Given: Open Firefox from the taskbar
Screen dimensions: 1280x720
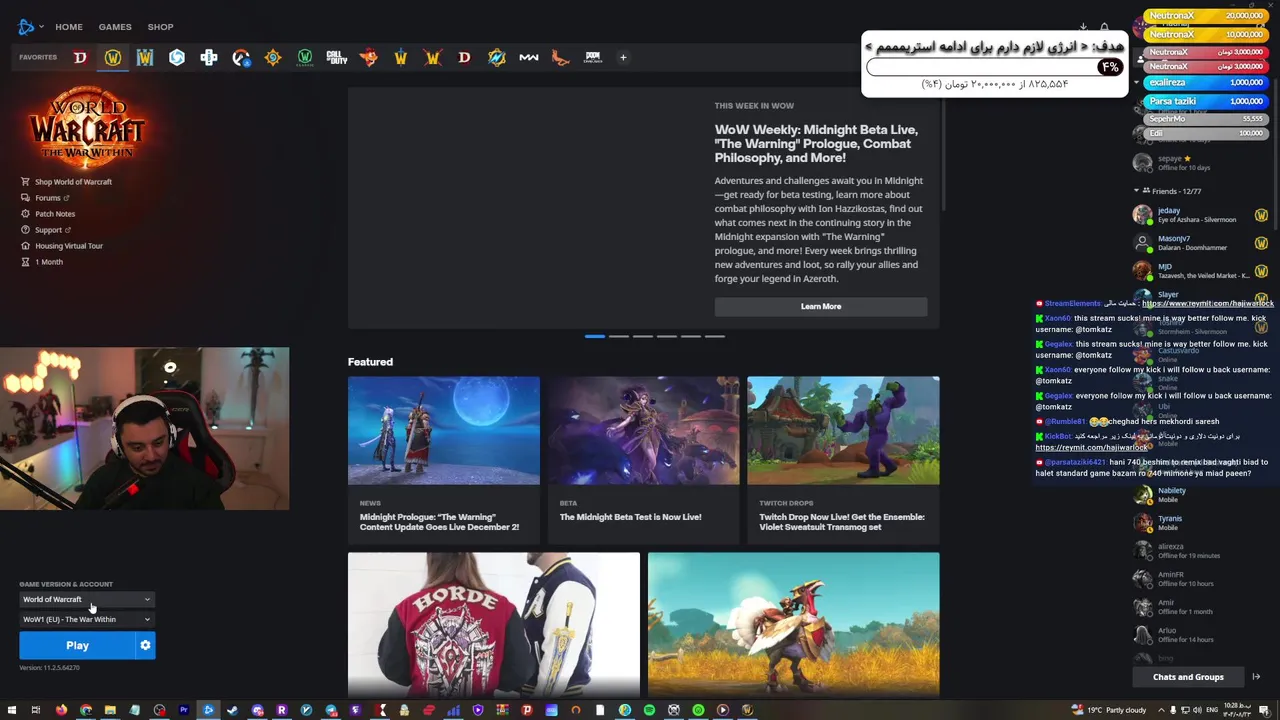Looking at the screenshot, I should click(x=61, y=710).
